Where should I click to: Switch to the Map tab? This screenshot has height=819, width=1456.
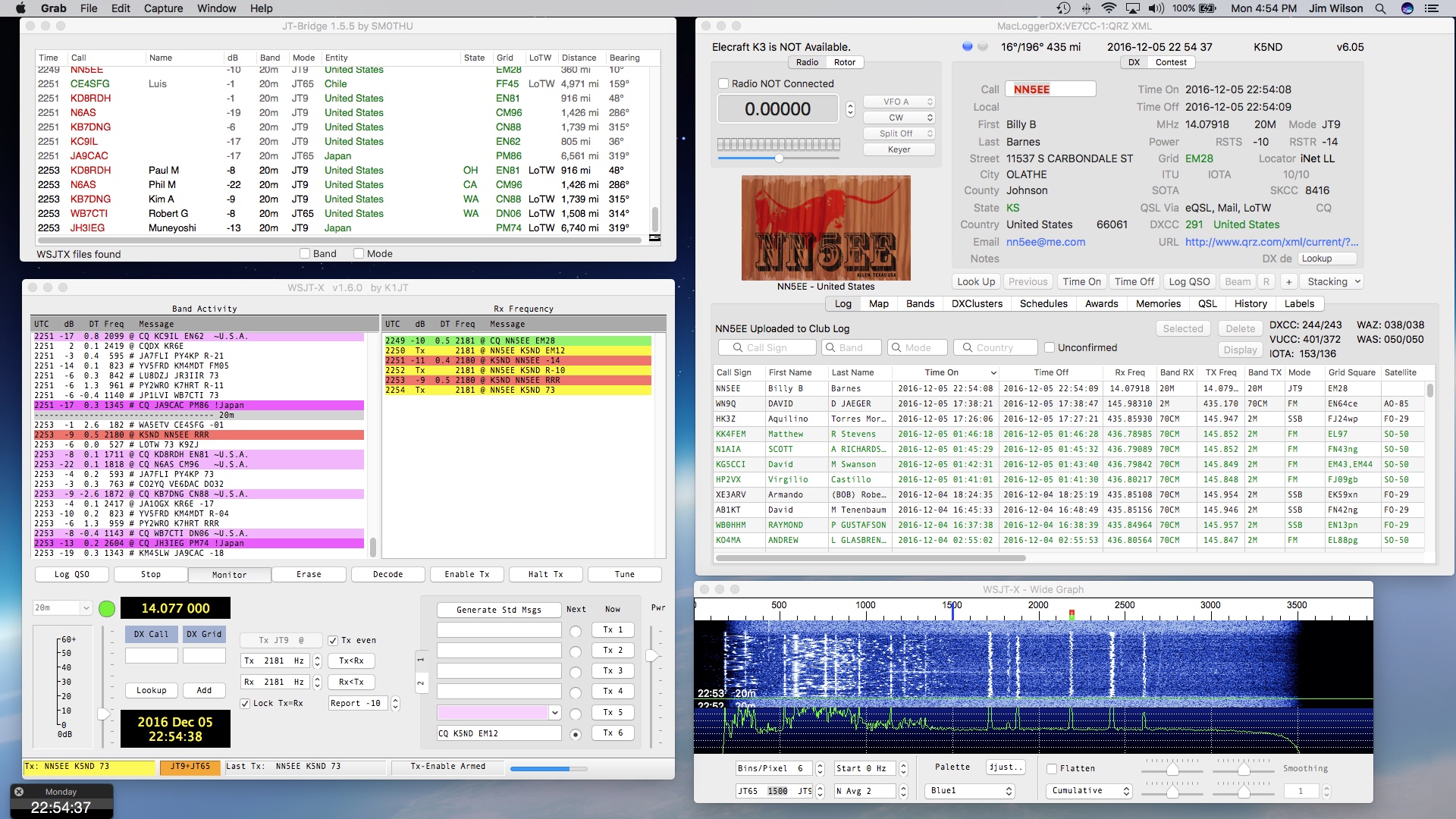tap(879, 303)
